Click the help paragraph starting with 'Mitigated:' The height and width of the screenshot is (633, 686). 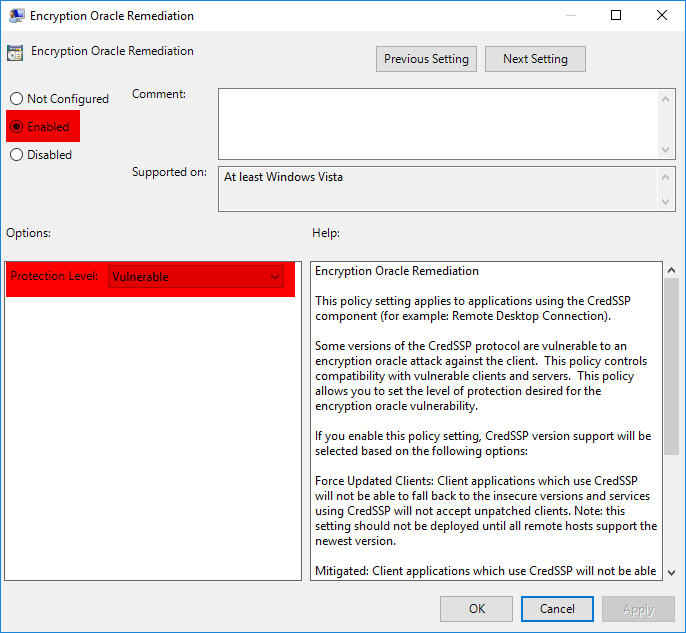486,571
